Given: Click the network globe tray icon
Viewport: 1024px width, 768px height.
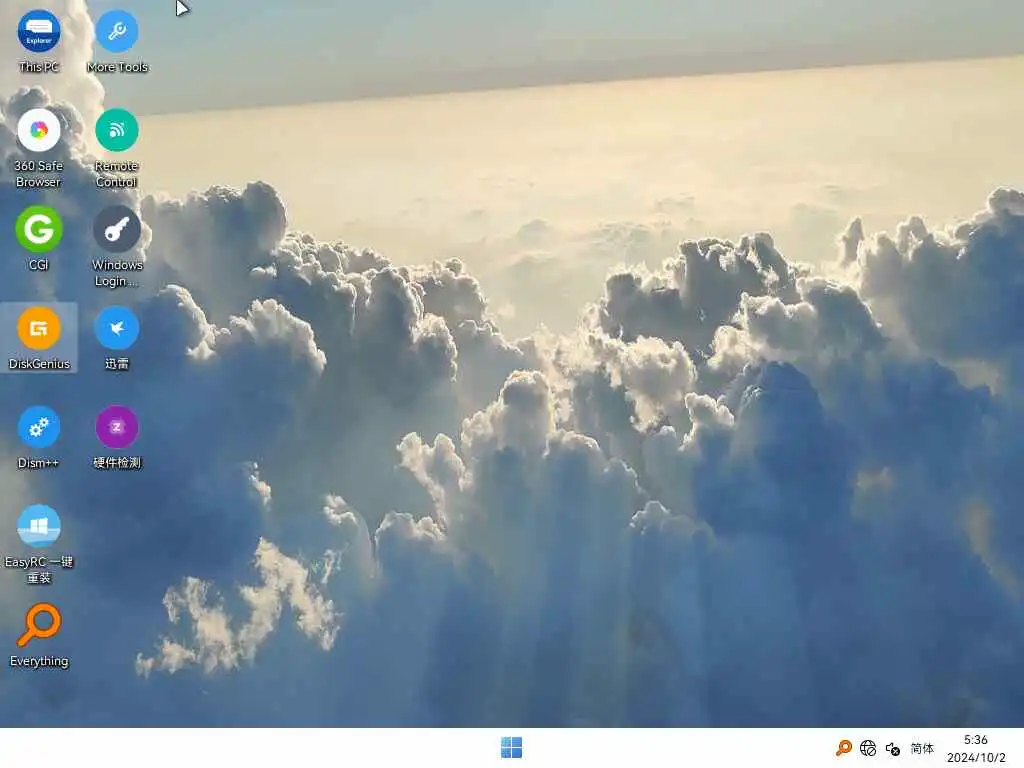Looking at the screenshot, I should 868,748.
